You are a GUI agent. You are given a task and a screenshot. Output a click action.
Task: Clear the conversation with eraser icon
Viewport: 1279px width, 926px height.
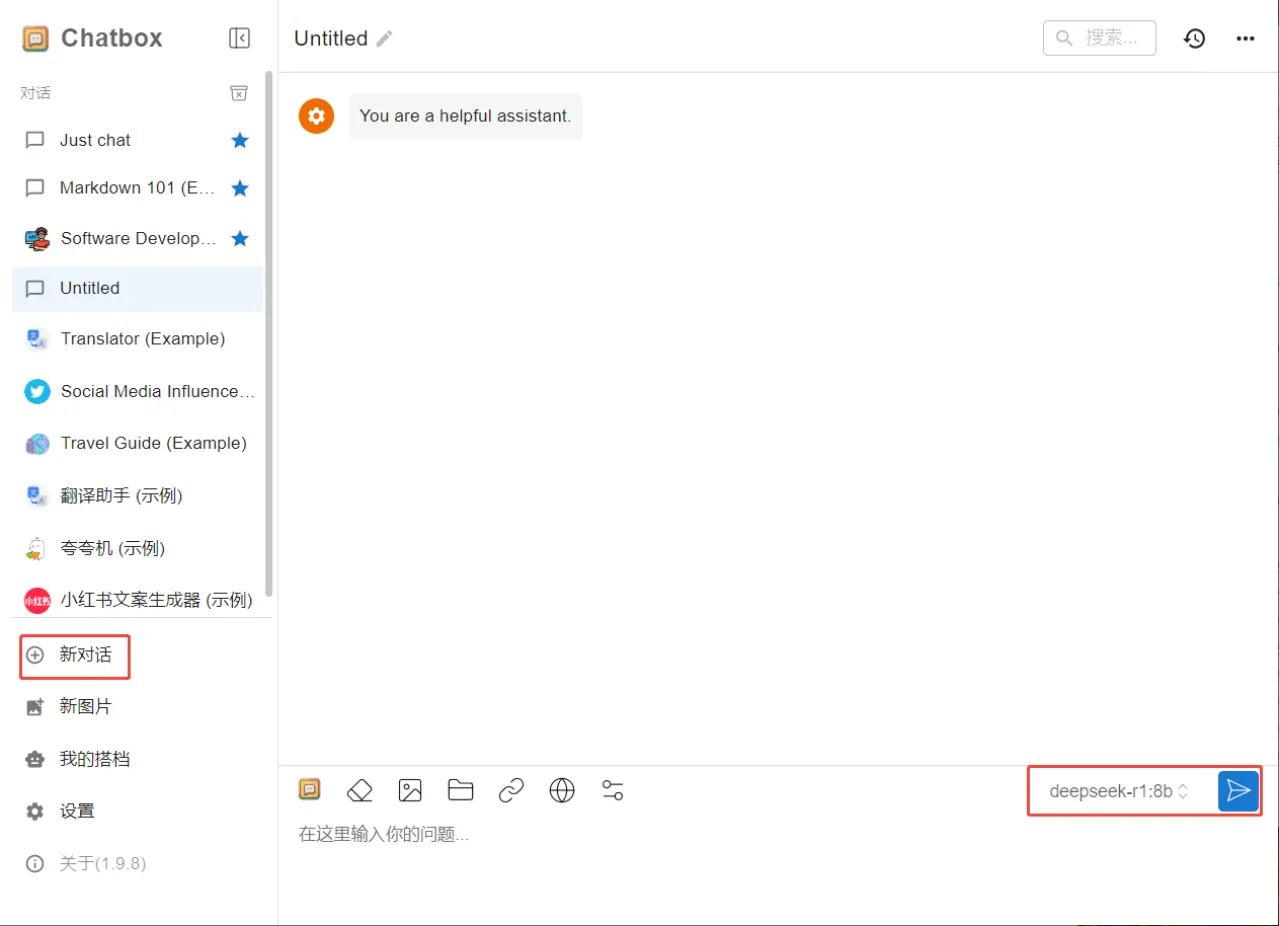[x=359, y=791]
